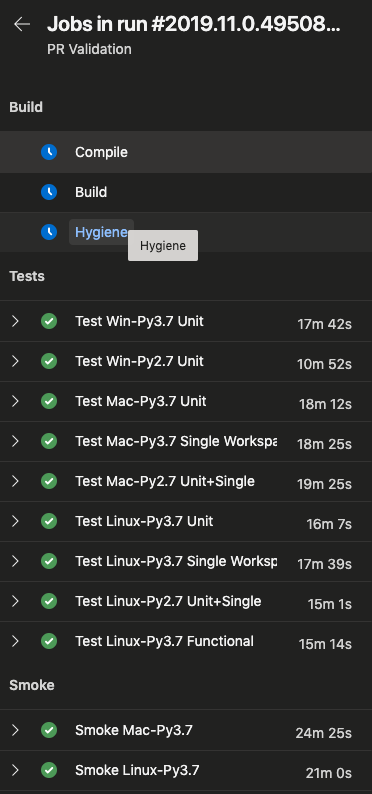Viewport: 372px width, 794px height.
Task: Click the Tests stage header
Action: click(x=27, y=276)
